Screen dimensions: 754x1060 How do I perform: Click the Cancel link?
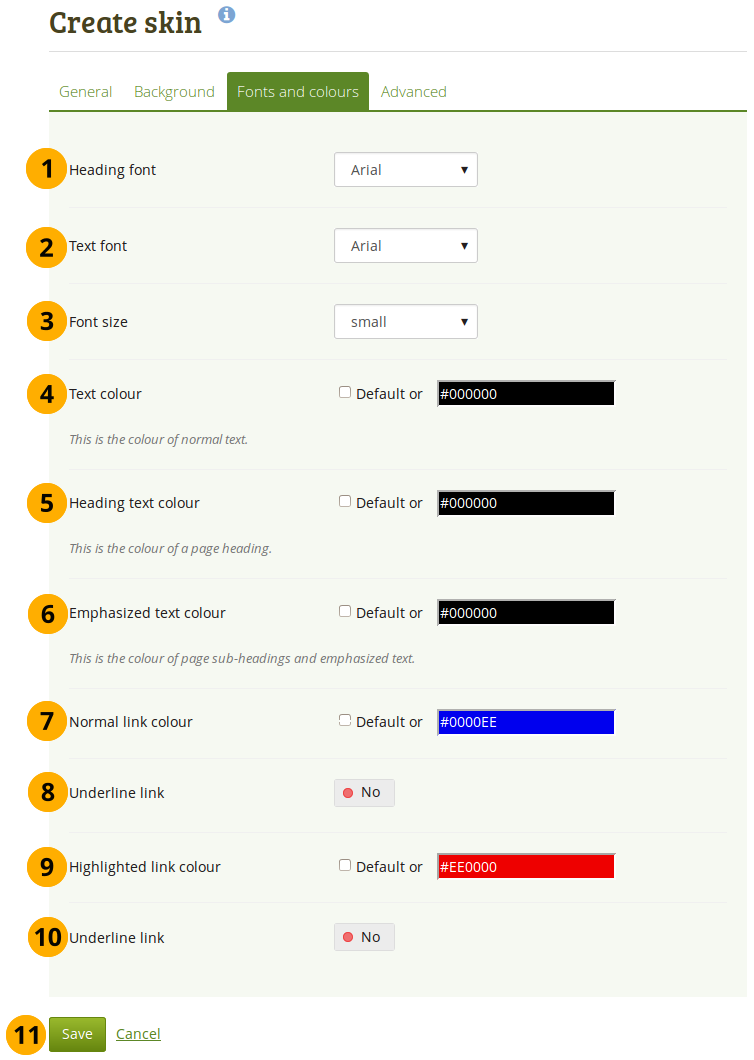click(x=138, y=1034)
